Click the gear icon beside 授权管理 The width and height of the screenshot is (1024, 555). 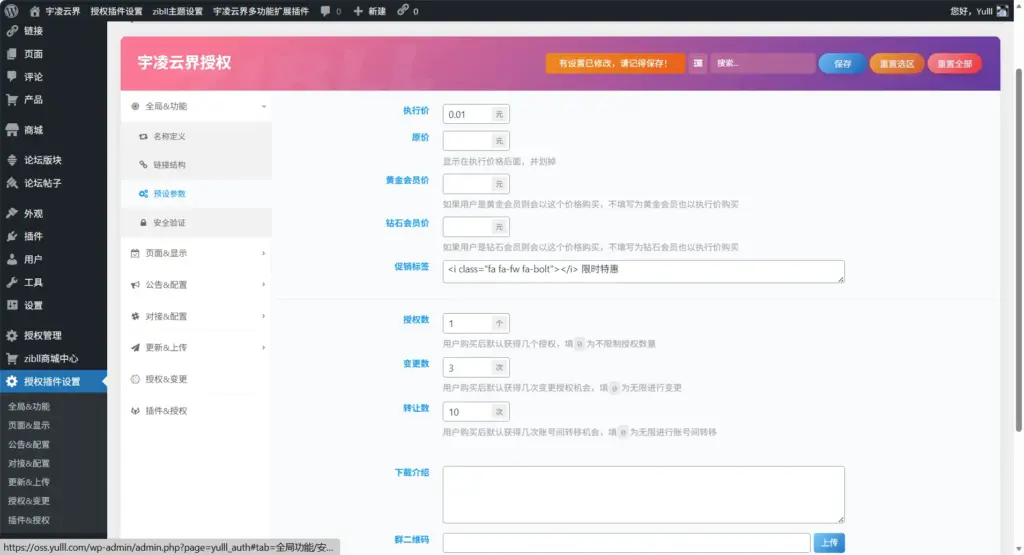(x=12, y=336)
